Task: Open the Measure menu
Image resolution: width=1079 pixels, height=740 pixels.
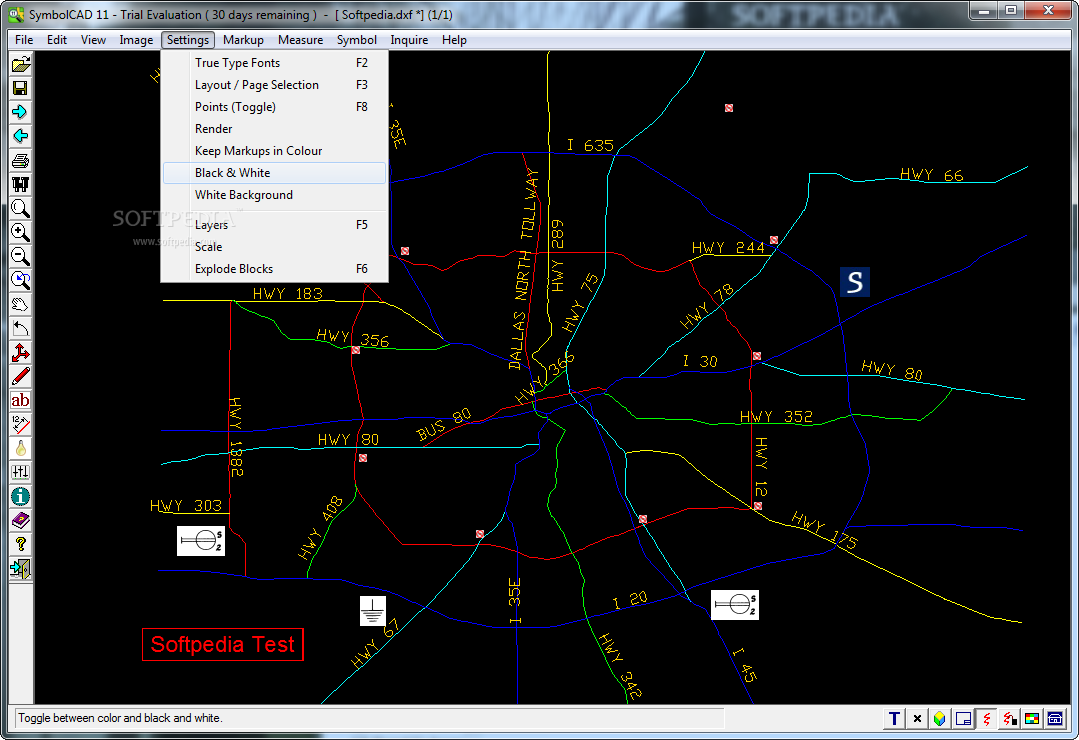Action: (x=301, y=40)
